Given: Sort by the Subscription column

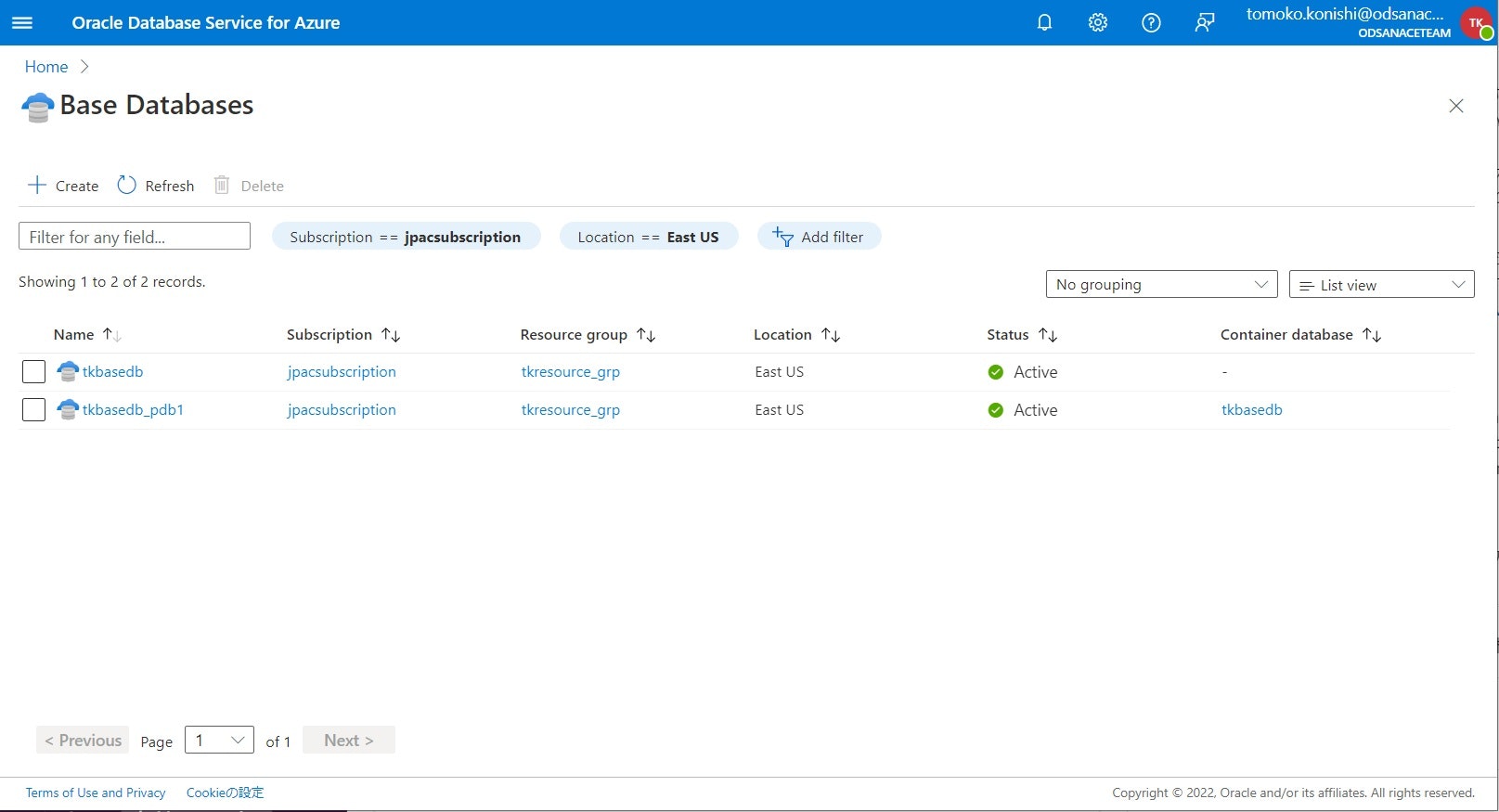Looking at the screenshot, I should (x=343, y=335).
